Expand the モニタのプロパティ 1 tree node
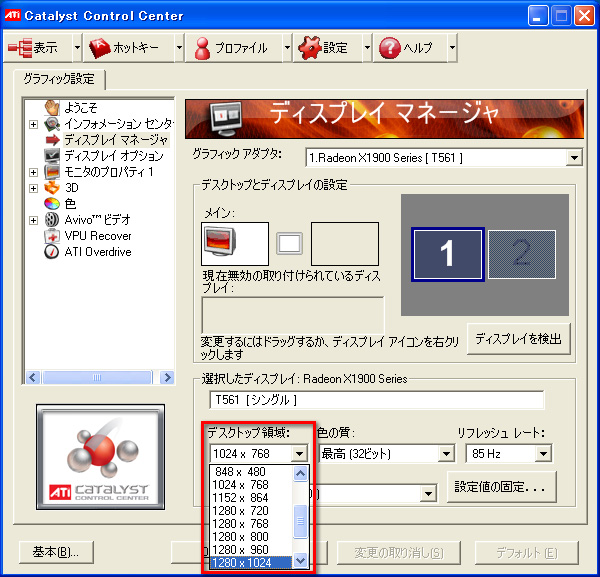Viewport: 600px width, 577px height. [33, 173]
